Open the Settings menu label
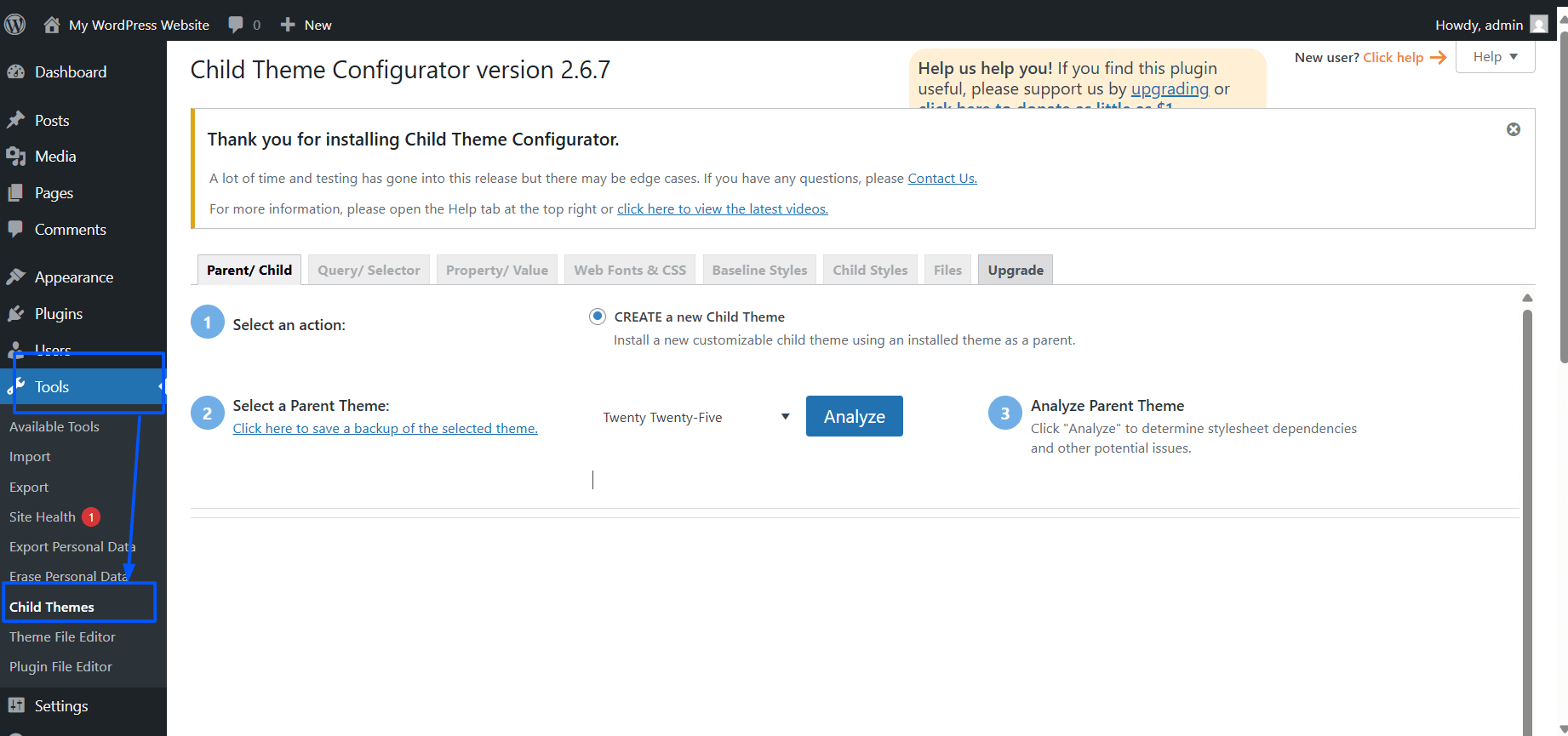1568x736 pixels. [61, 705]
